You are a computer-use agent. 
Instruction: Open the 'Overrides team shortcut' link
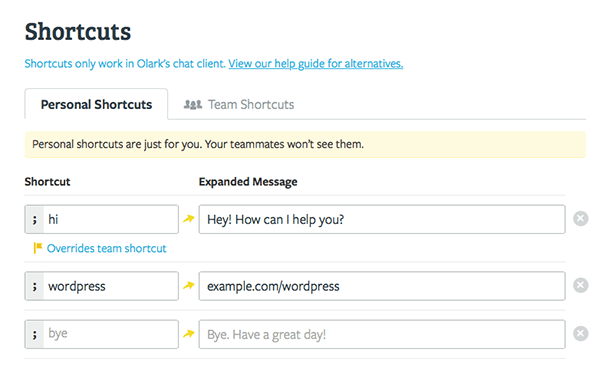[106, 248]
